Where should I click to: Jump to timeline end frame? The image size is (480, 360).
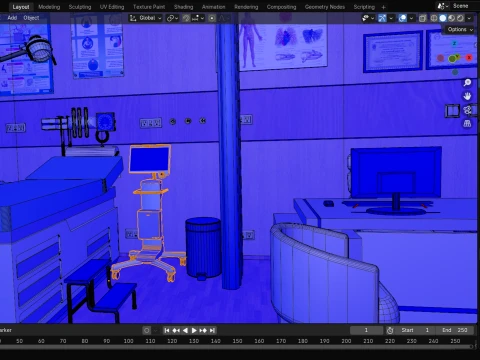click(x=212, y=330)
